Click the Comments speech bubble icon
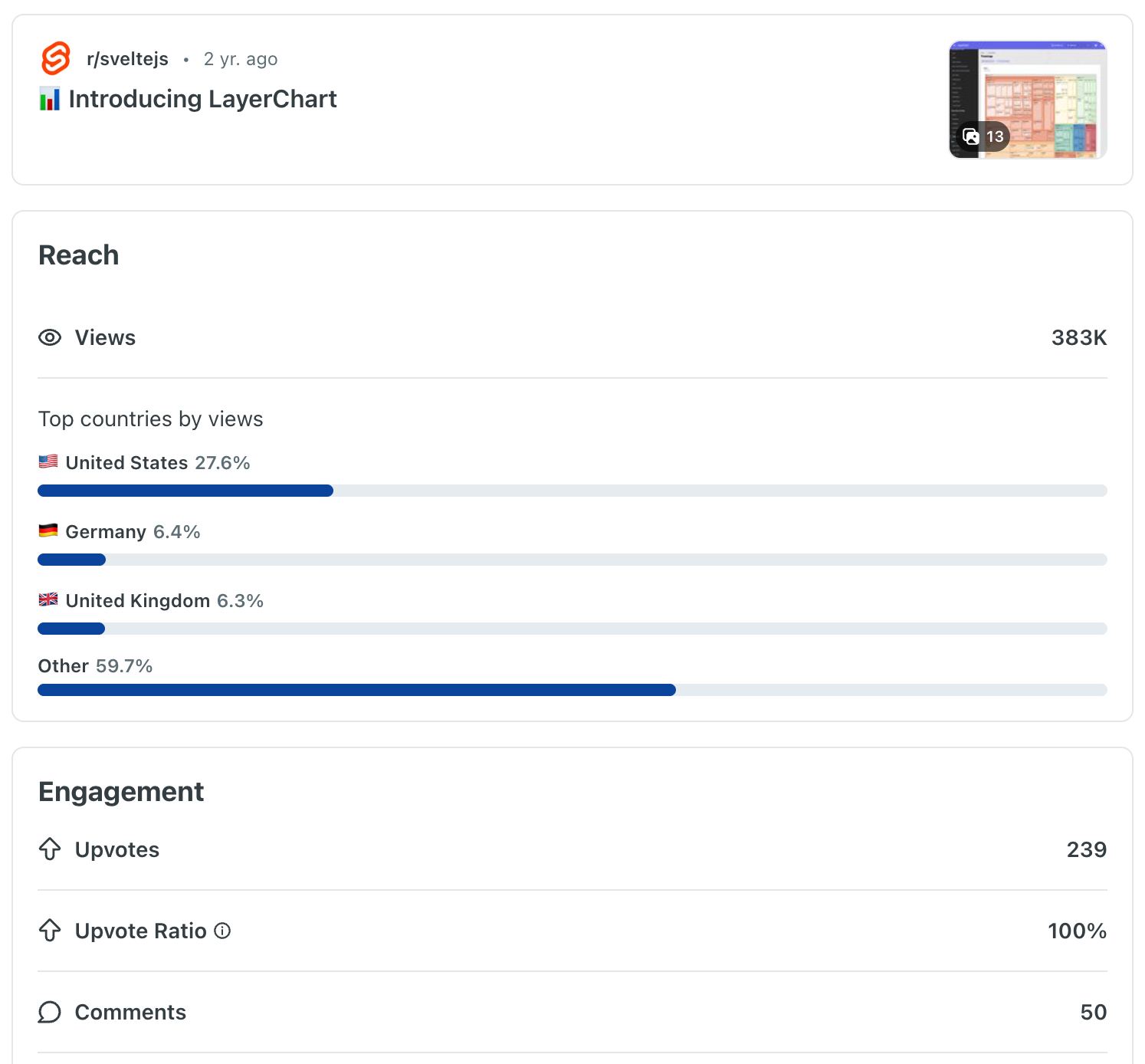Image resolution: width=1145 pixels, height=1064 pixels. (50, 1012)
